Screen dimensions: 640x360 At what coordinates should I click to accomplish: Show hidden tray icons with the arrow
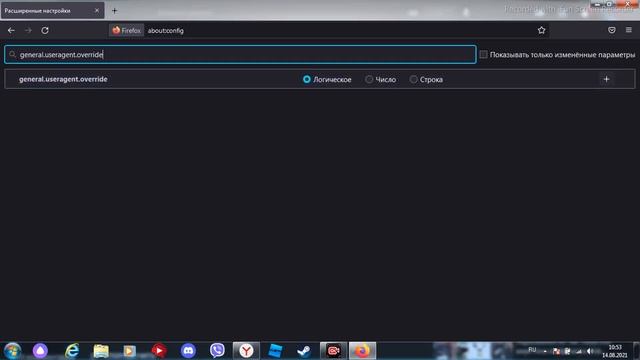(x=545, y=351)
